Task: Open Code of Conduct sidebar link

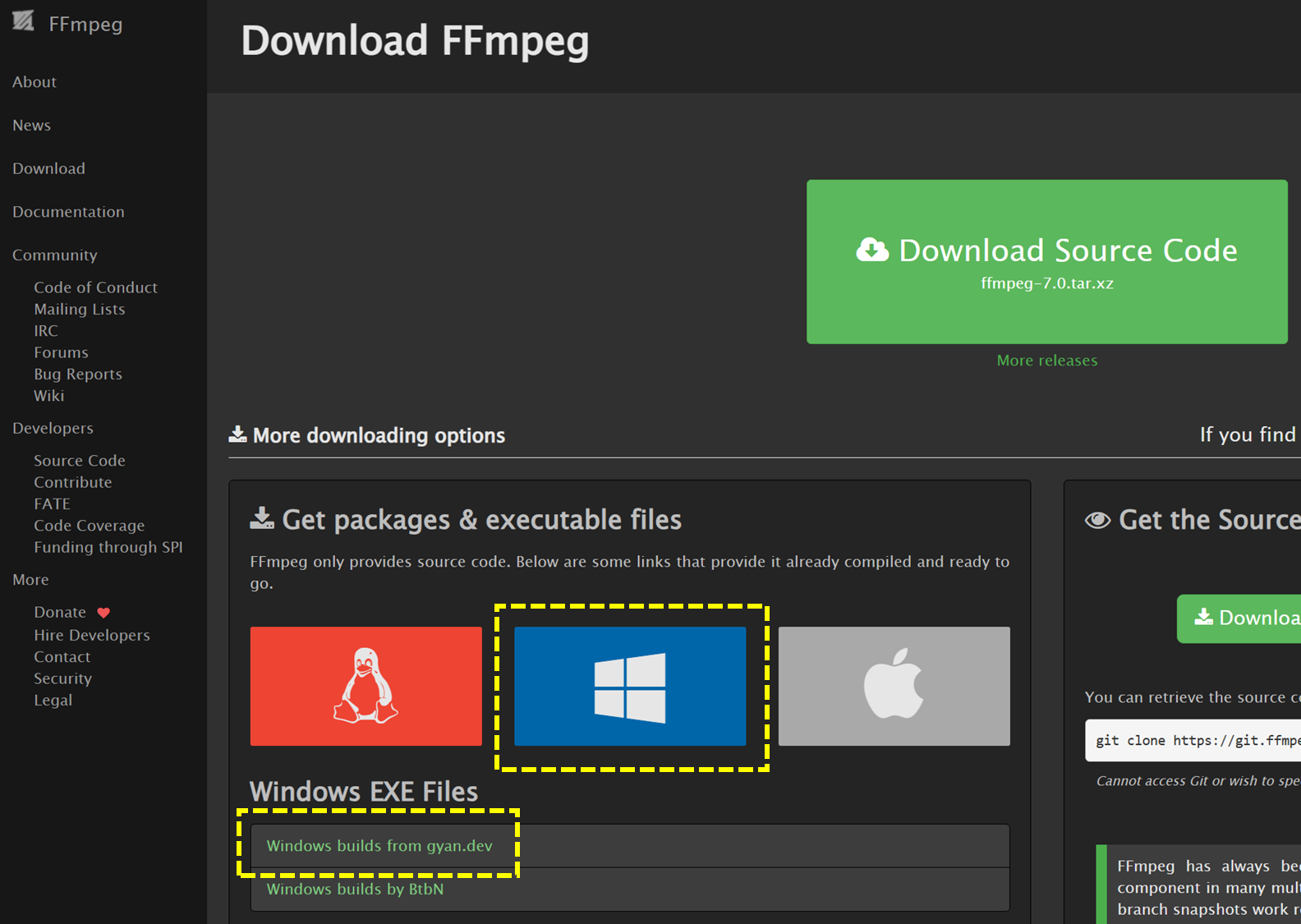Action: (95, 287)
